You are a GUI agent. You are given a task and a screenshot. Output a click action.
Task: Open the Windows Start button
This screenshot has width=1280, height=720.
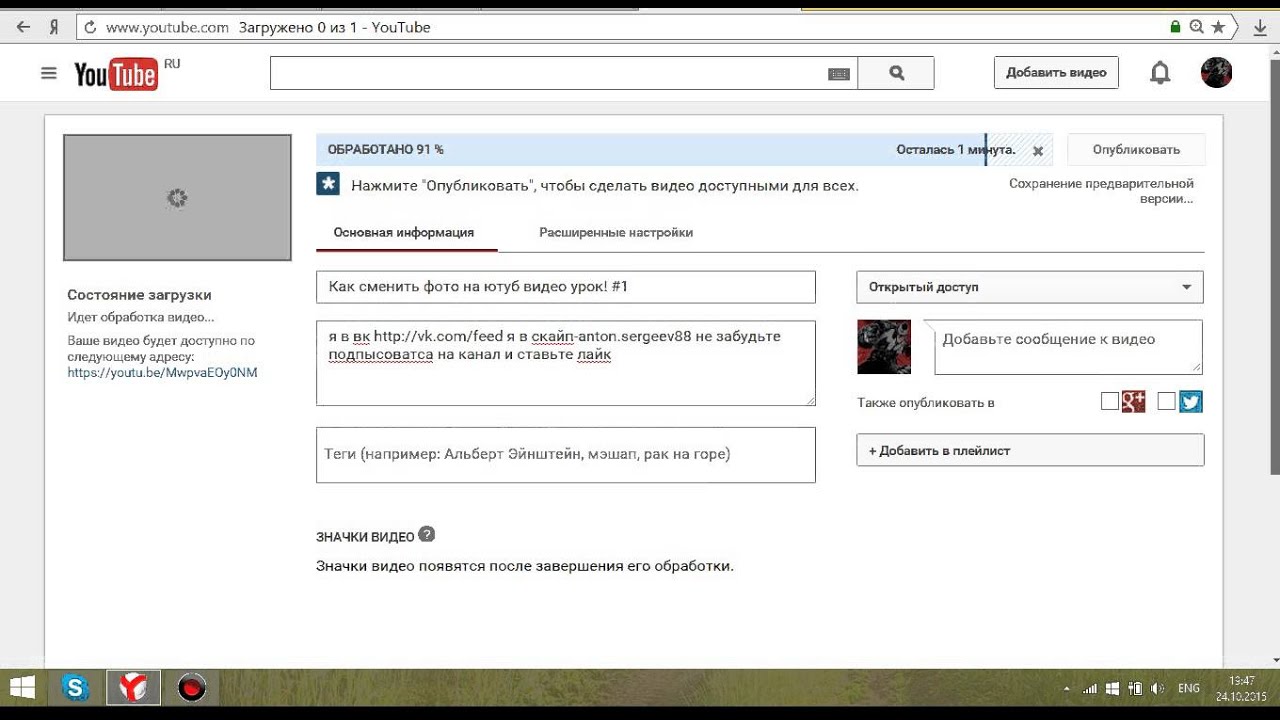point(22,687)
